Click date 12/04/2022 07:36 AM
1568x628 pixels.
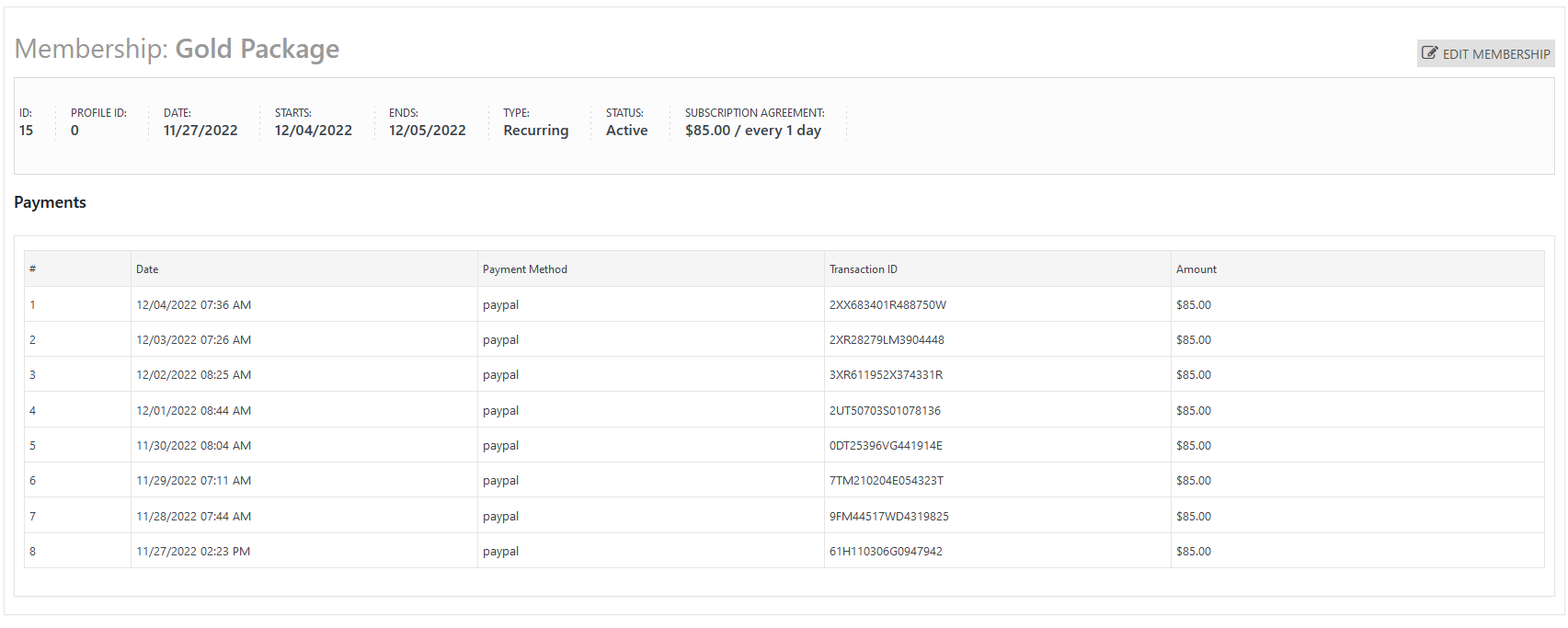tap(194, 305)
